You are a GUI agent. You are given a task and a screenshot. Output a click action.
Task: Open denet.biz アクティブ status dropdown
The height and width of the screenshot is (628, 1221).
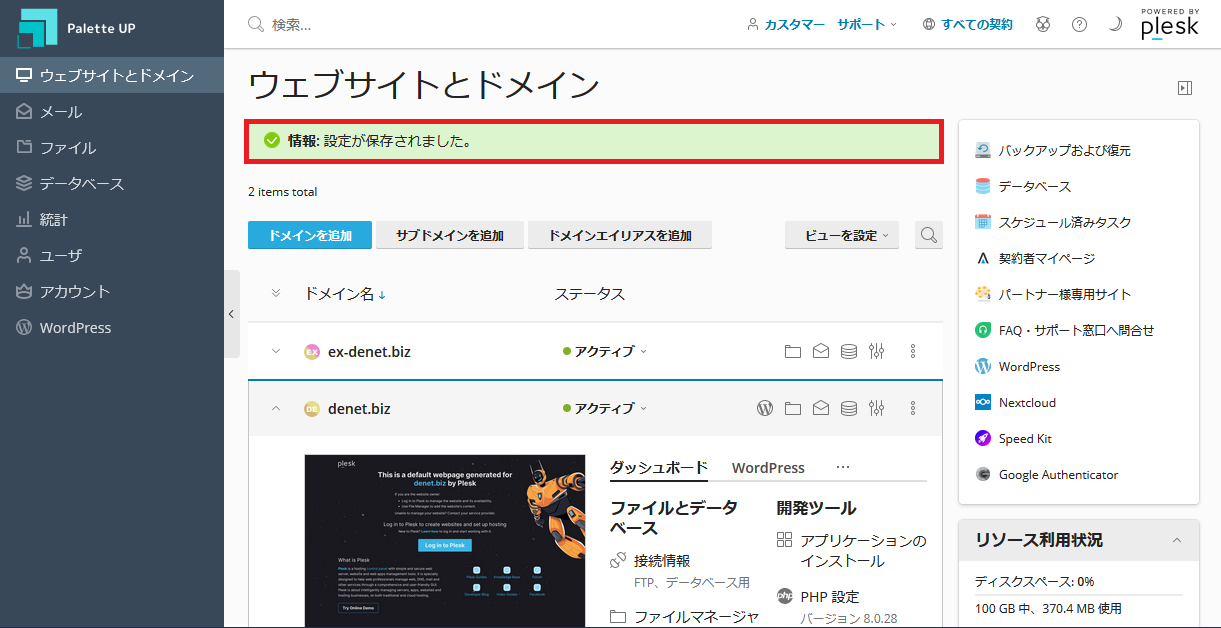(x=605, y=408)
